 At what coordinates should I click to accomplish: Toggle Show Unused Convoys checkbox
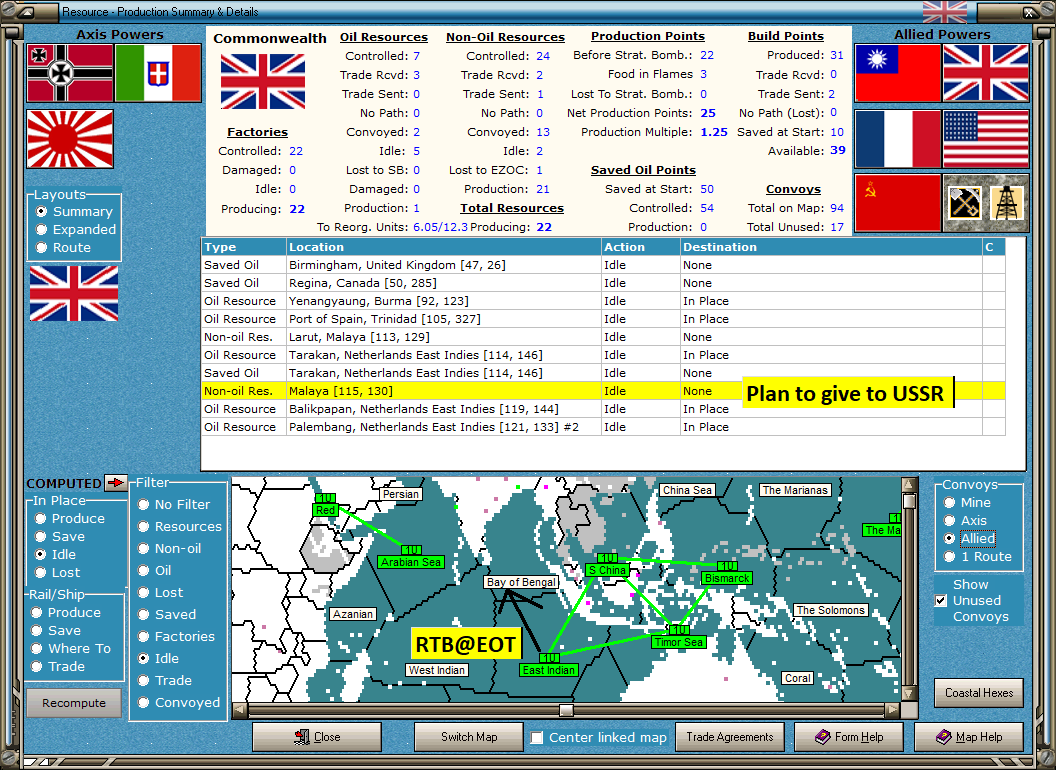(941, 600)
